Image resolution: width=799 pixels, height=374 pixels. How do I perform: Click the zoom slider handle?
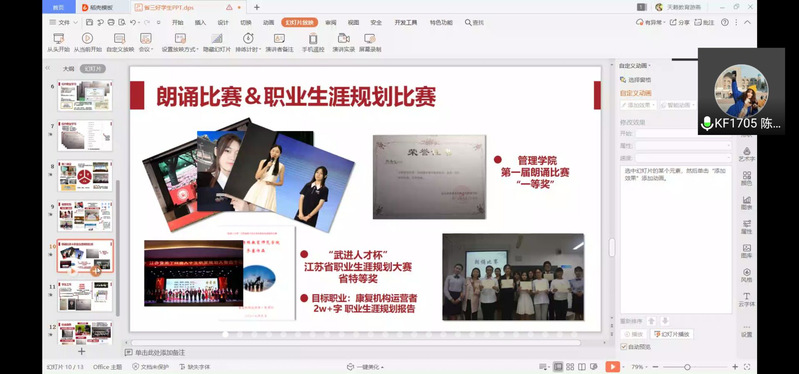coord(687,367)
